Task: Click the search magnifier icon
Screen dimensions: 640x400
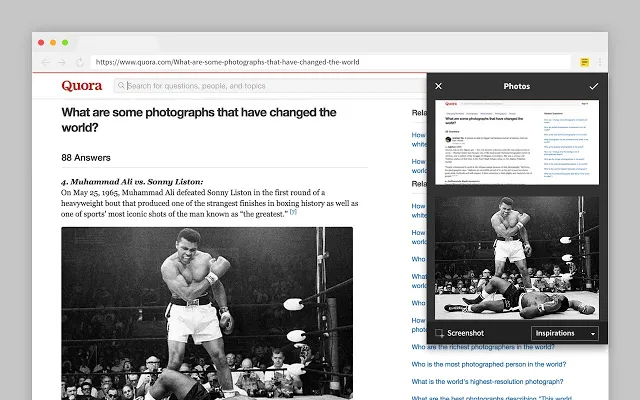Action: (121, 85)
